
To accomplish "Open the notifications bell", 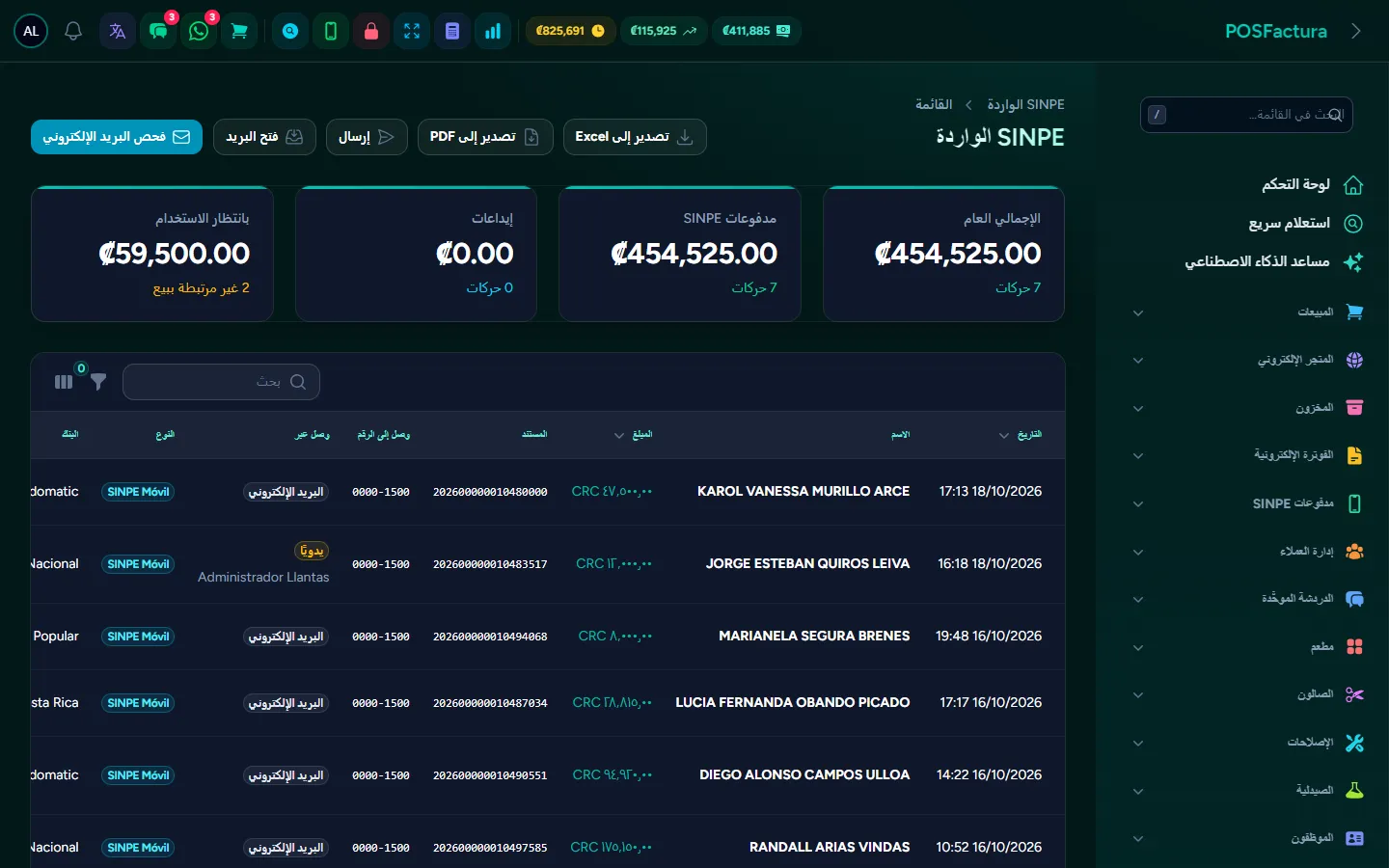I will (x=73, y=31).
